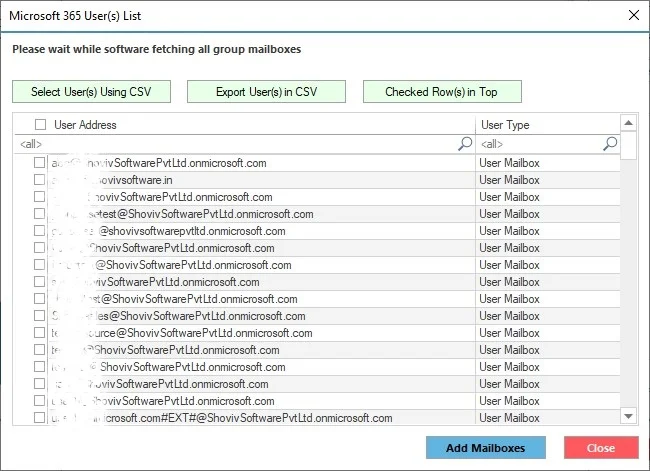The height and width of the screenshot is (471, 650).
Task: Click Export User(s) in CSV button
Action: coord(266,92)
